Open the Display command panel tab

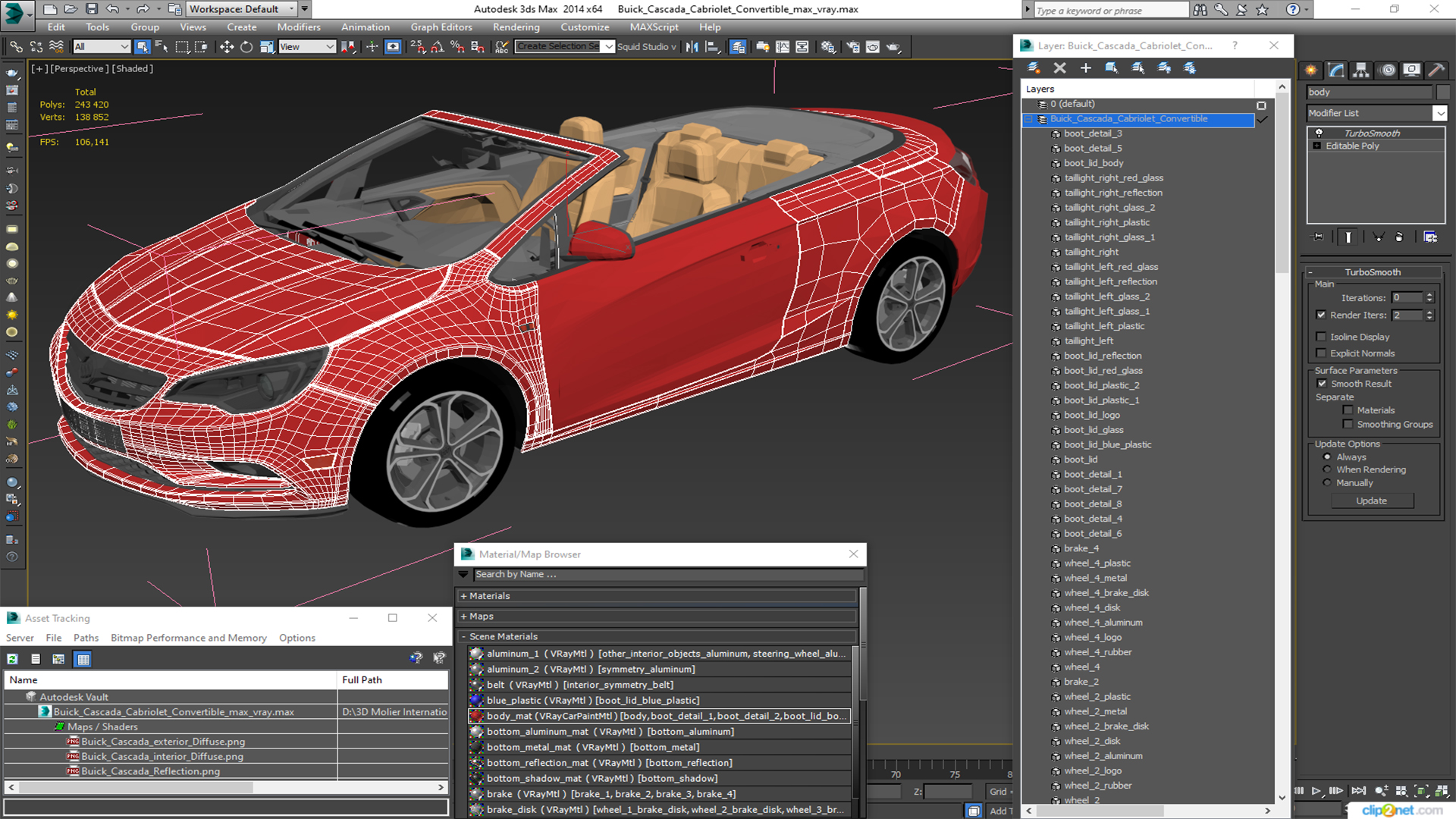tap(1411, 70)
